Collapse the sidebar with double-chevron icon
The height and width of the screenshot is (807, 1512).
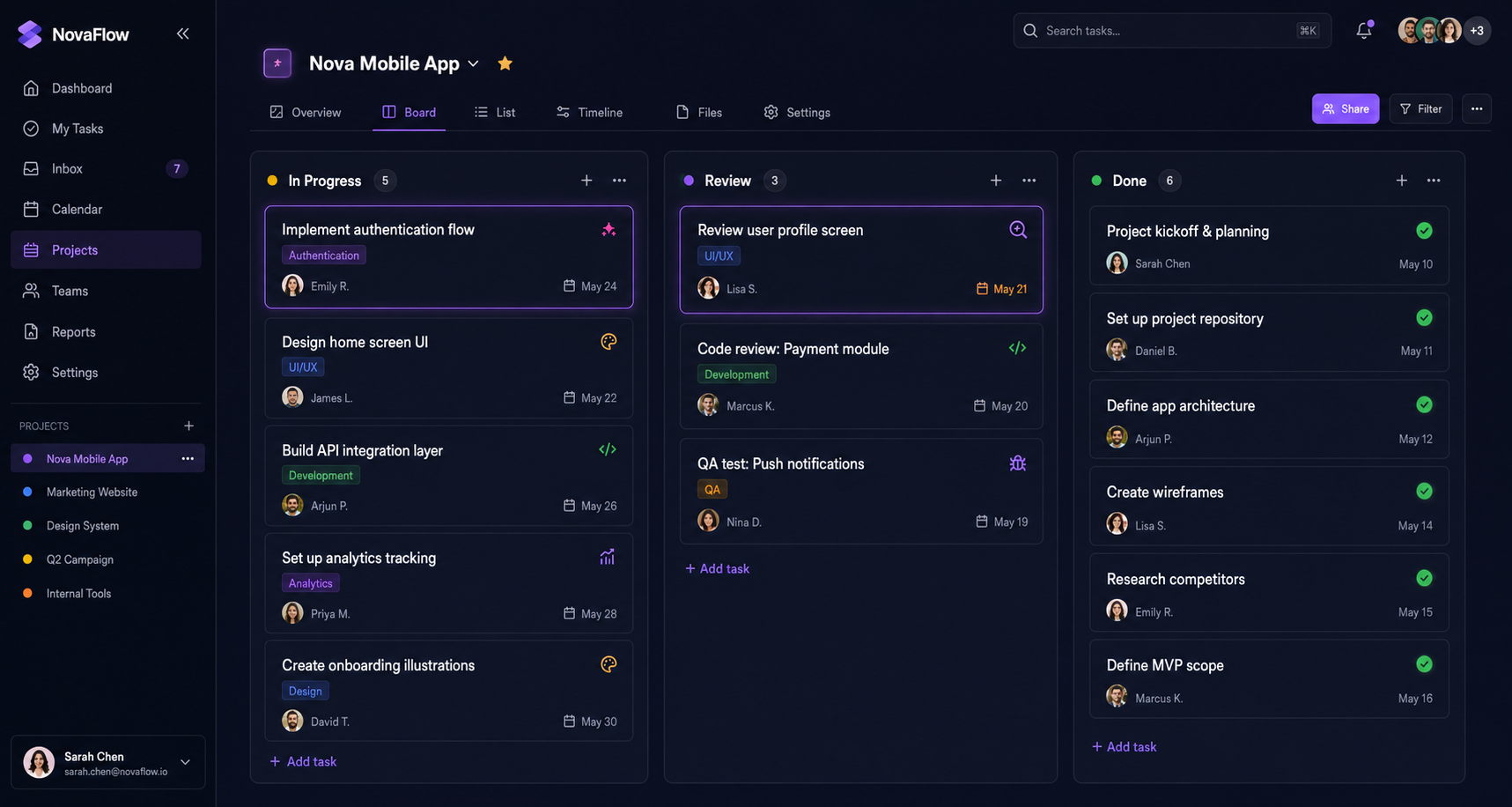[x=182, y=33]
